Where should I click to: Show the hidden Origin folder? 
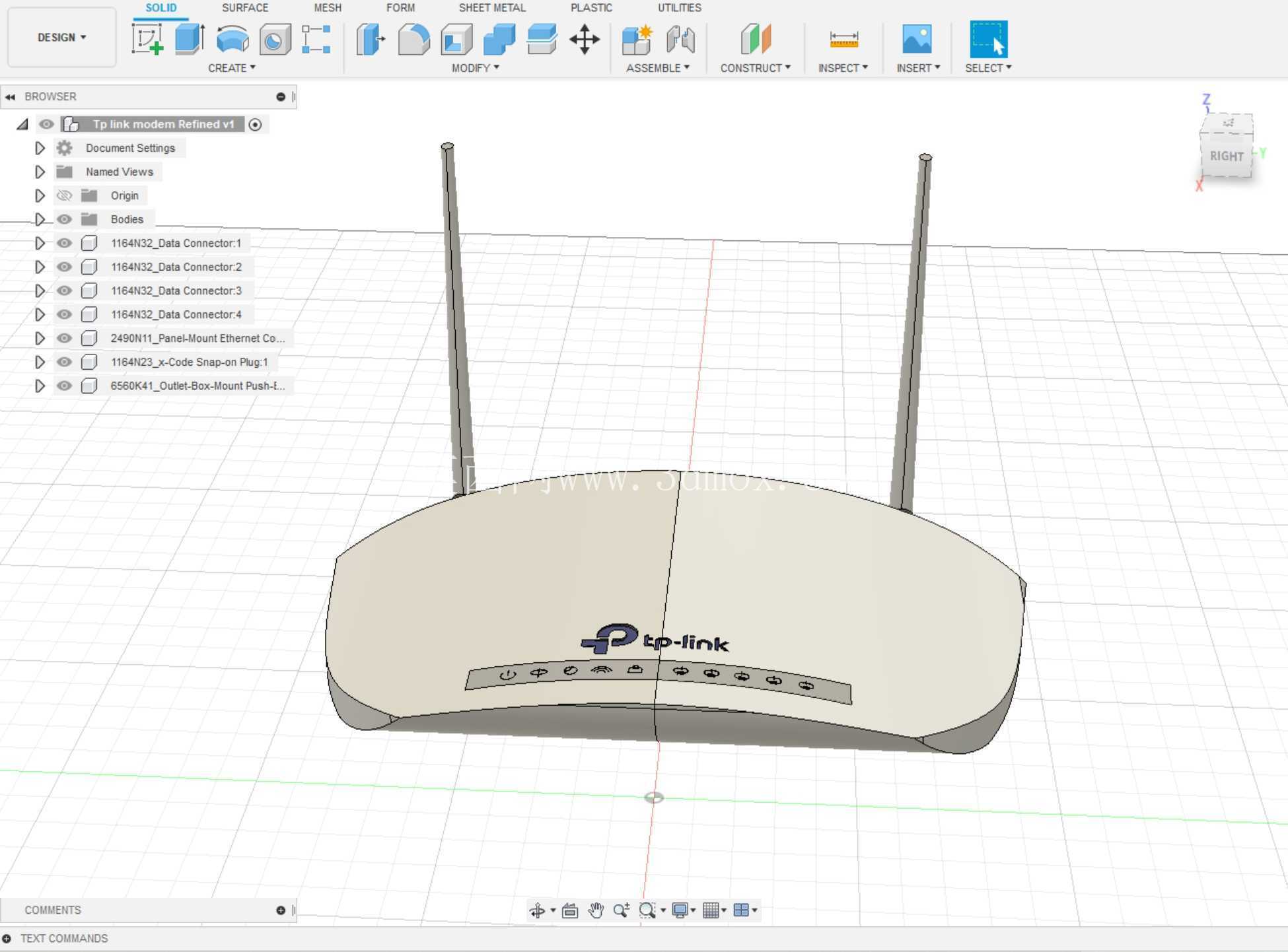tap(64, 195)
